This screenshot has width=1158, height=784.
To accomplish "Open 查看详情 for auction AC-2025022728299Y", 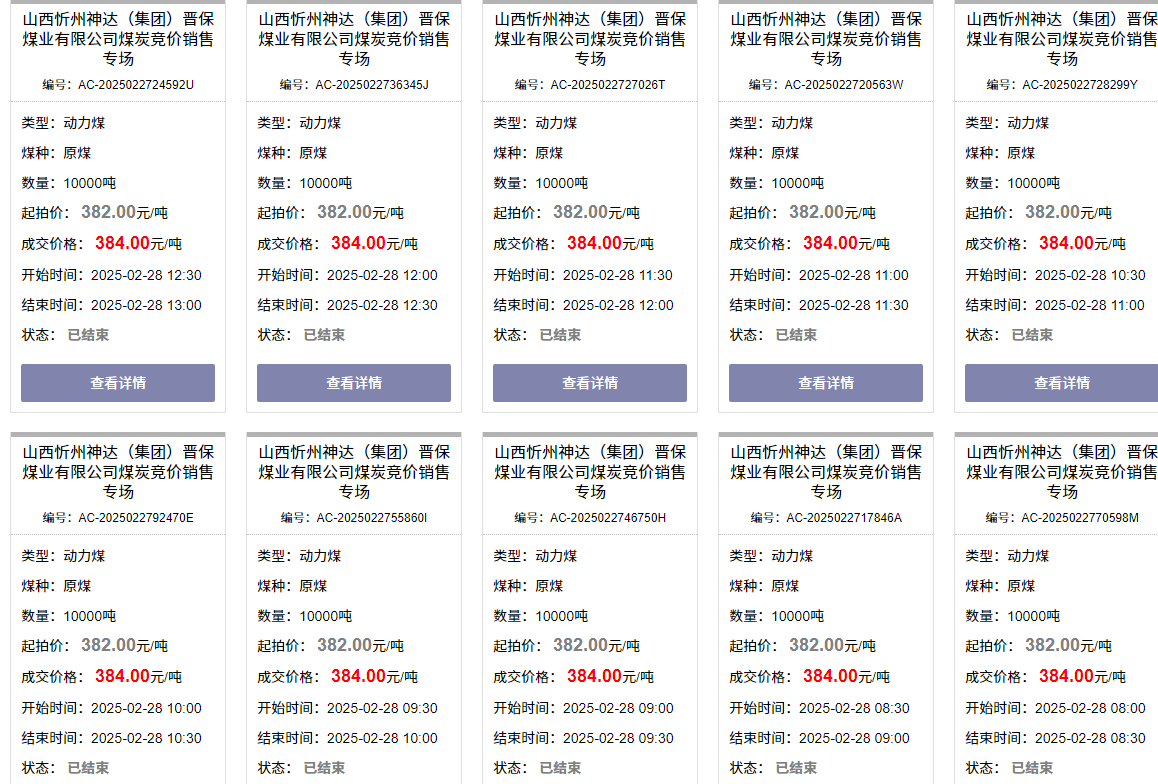I will click(1061, 383).
